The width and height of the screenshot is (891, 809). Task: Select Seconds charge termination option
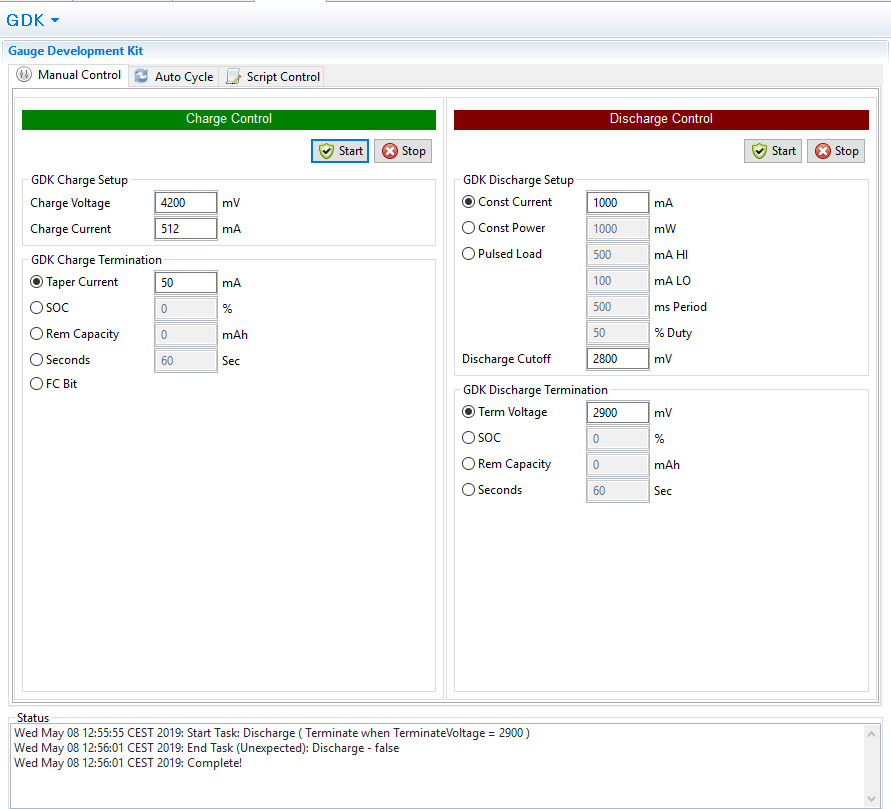pyautogui.click(x=60, y=360)
